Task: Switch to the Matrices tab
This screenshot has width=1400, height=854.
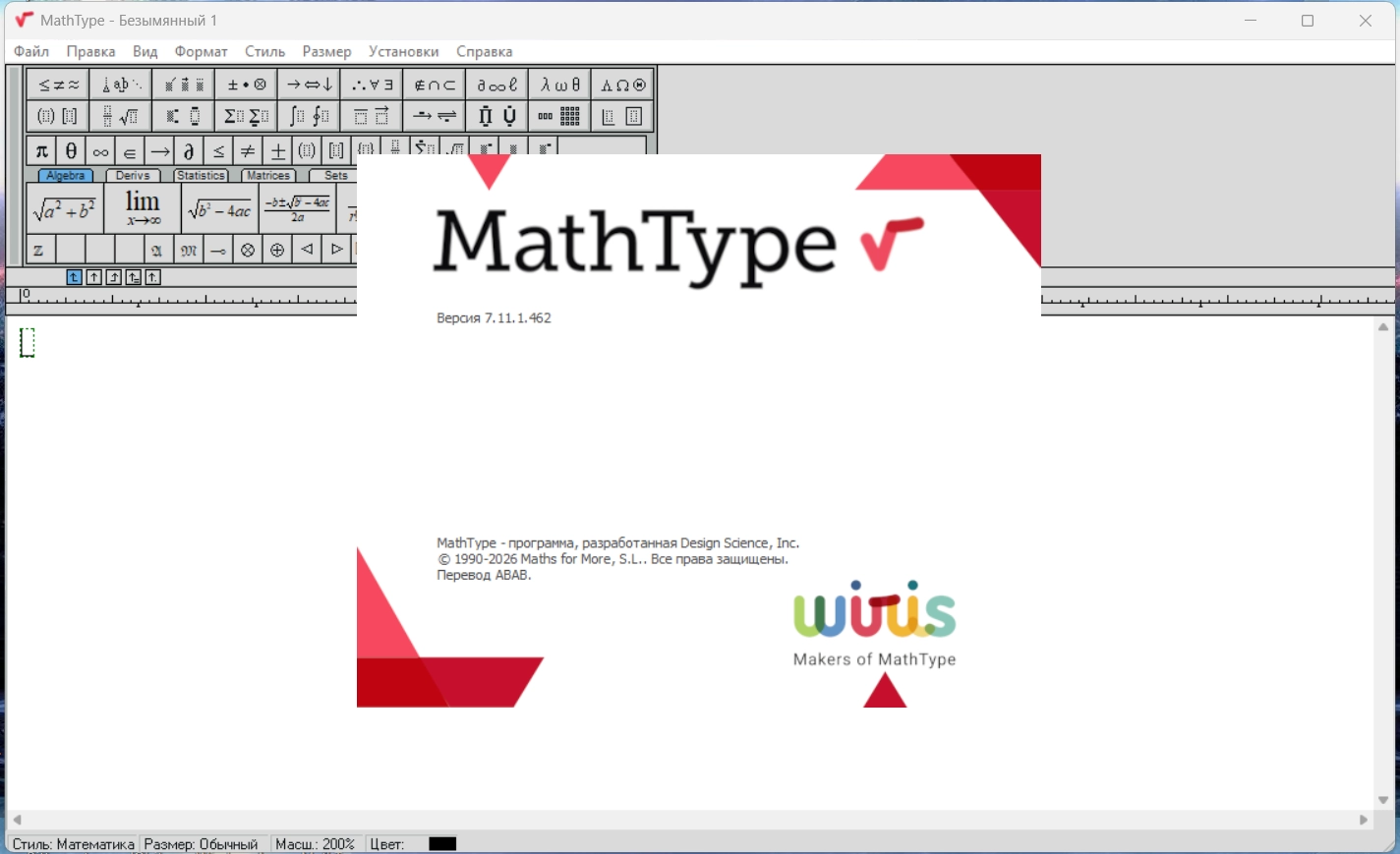Action: tap(268, 176)
